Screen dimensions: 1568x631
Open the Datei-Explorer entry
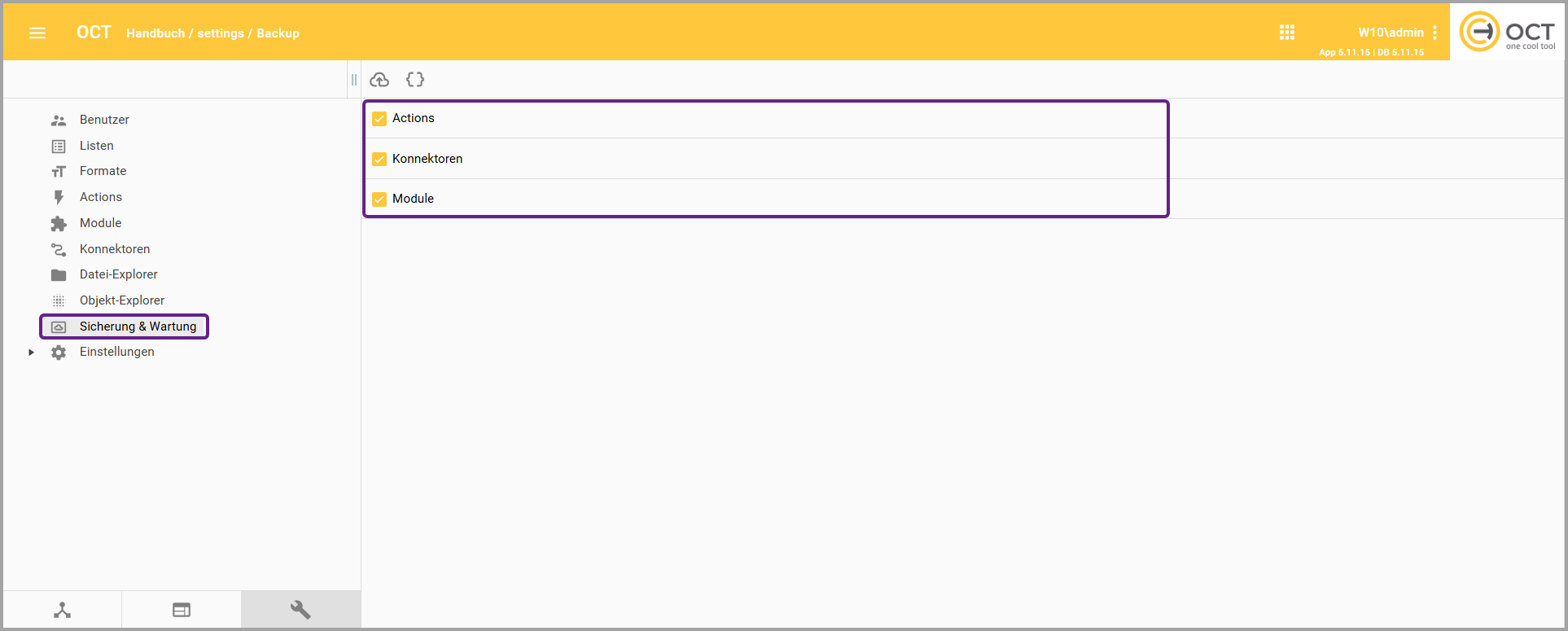pyautogui.click(x=118, y=274)
